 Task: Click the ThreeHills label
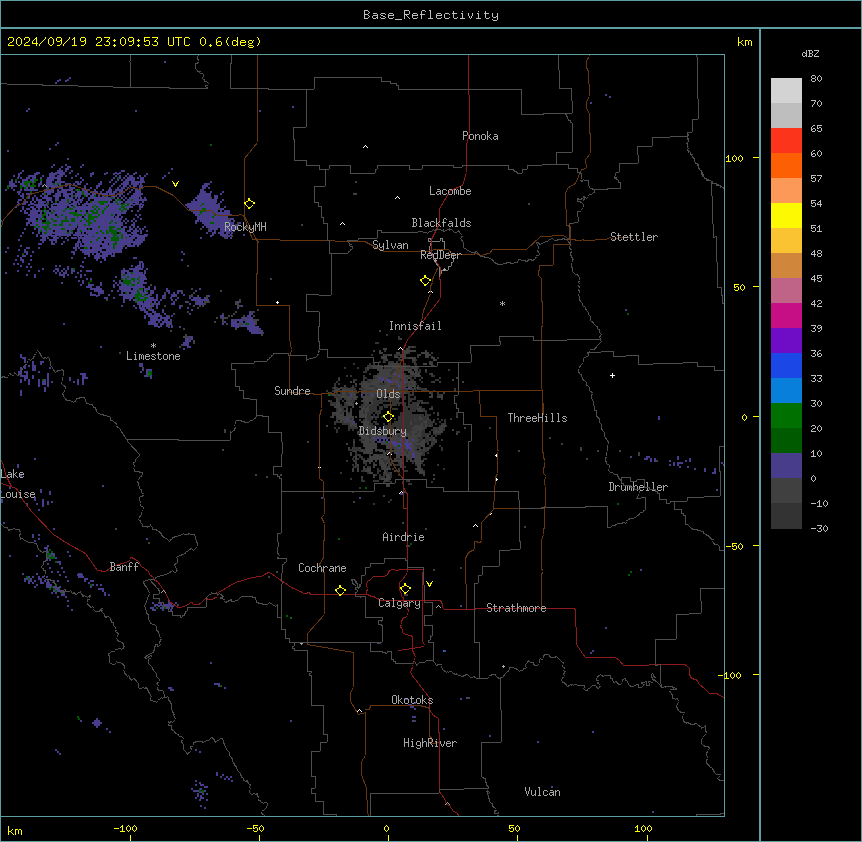[537, 418]
